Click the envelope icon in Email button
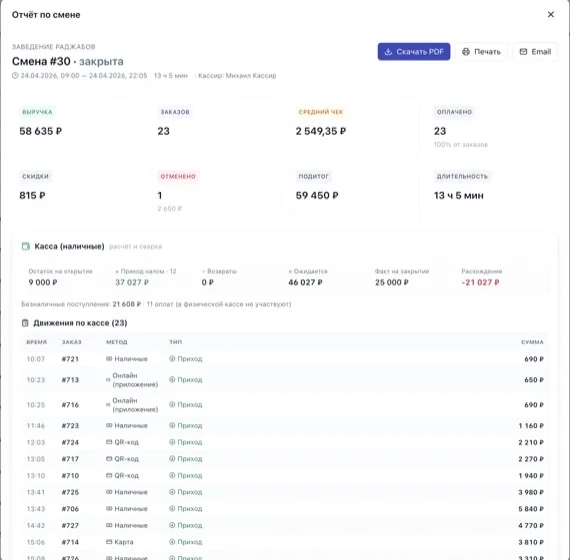570x560 pixels. 523,52
